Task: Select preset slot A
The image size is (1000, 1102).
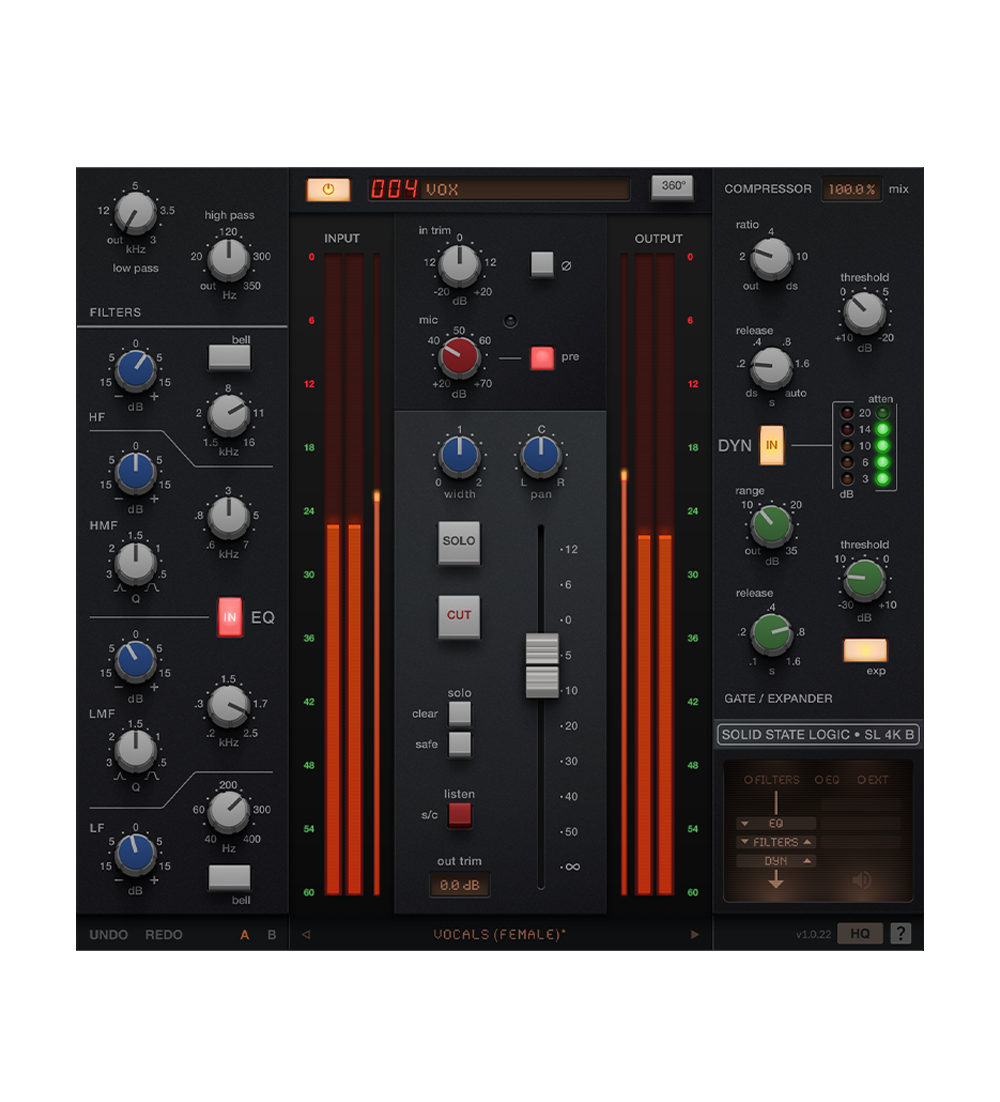Action: coord(245,935)
